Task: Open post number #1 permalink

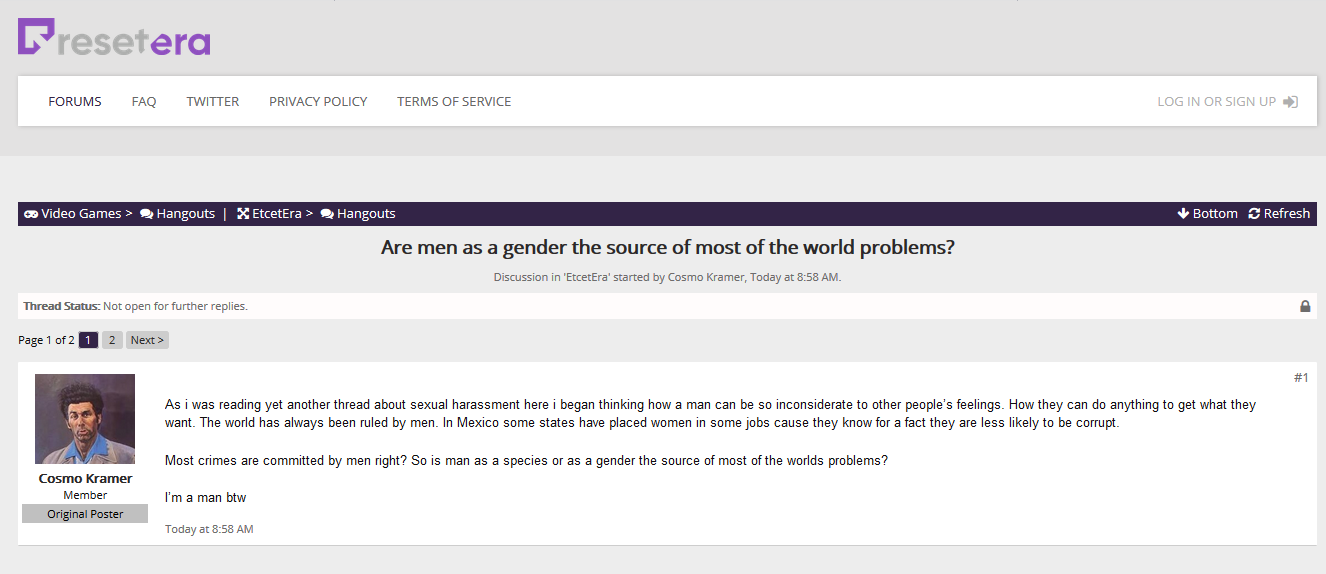Action: (1301, 377)
